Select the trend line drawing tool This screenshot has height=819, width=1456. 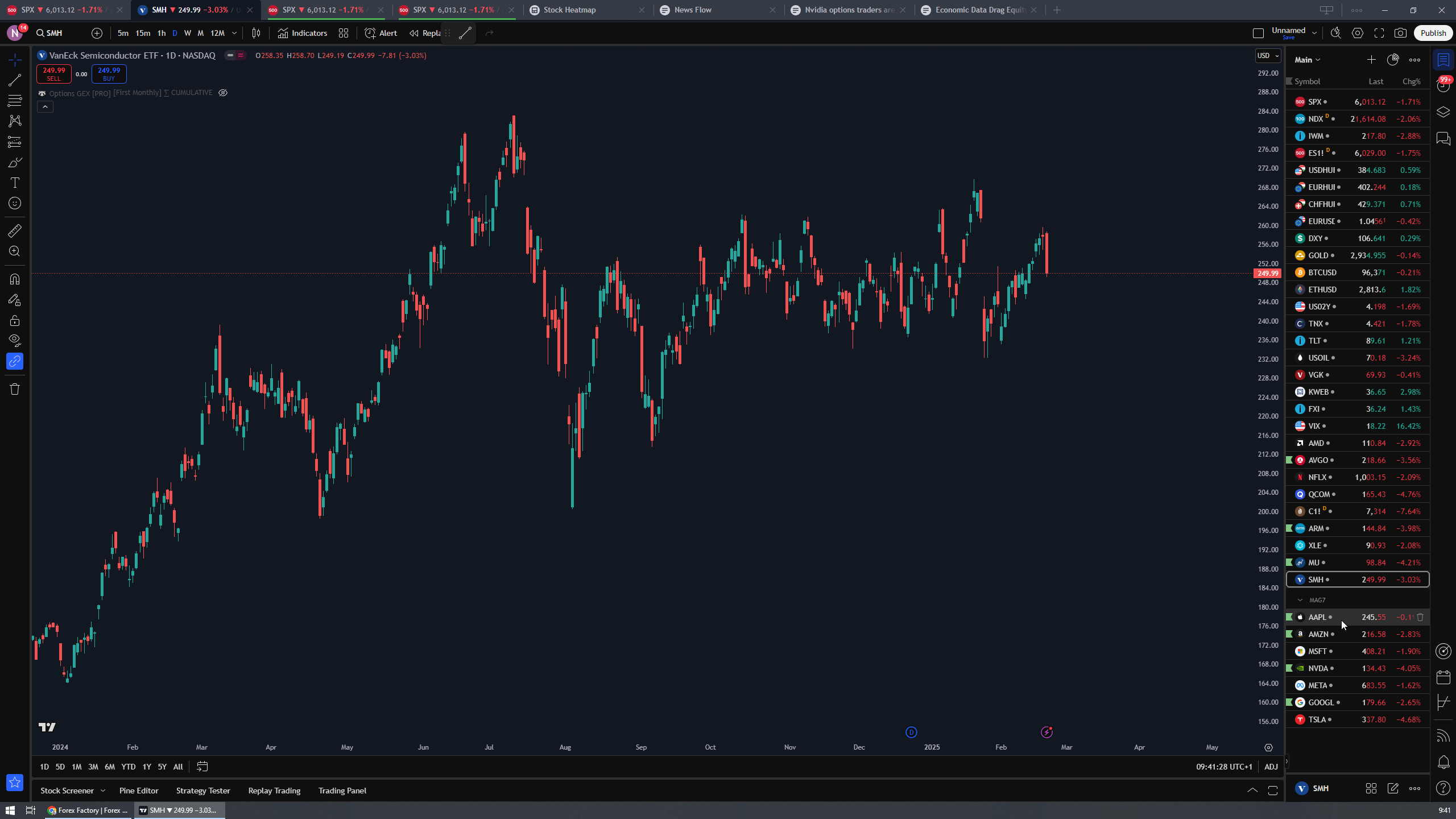click(x=15, y=80)
